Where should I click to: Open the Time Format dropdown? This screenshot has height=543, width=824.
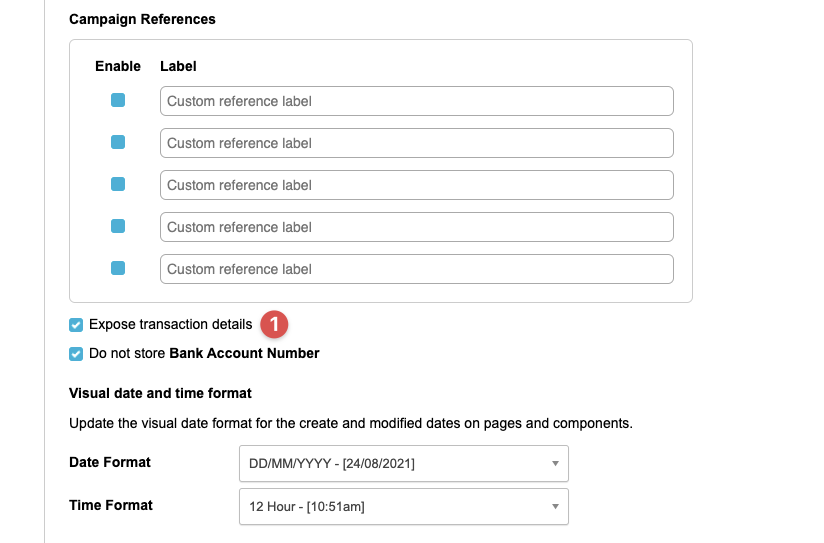403,507
